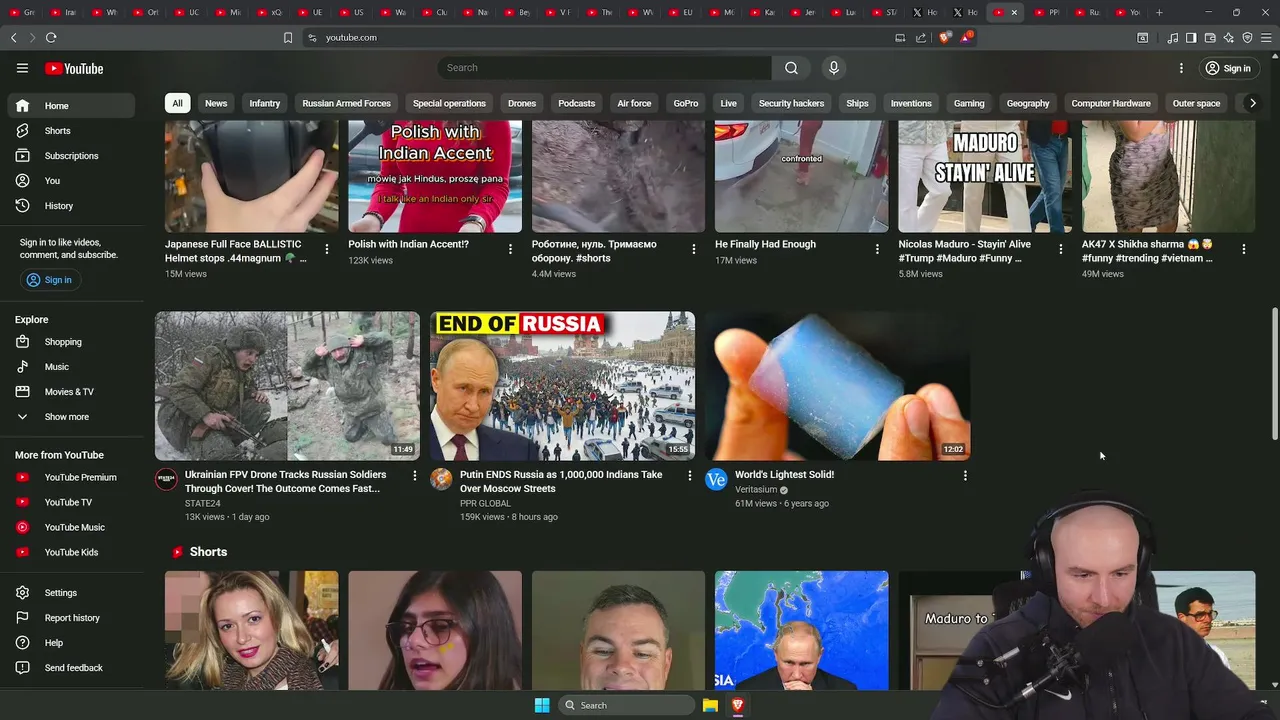Open the STATE24 channel name link

(x=203, y=503)
